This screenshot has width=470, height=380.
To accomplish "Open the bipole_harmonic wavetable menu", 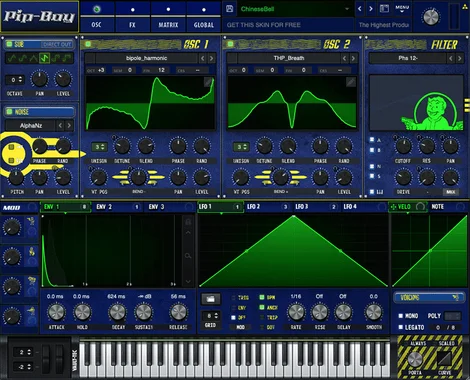I will click(147, 58).
